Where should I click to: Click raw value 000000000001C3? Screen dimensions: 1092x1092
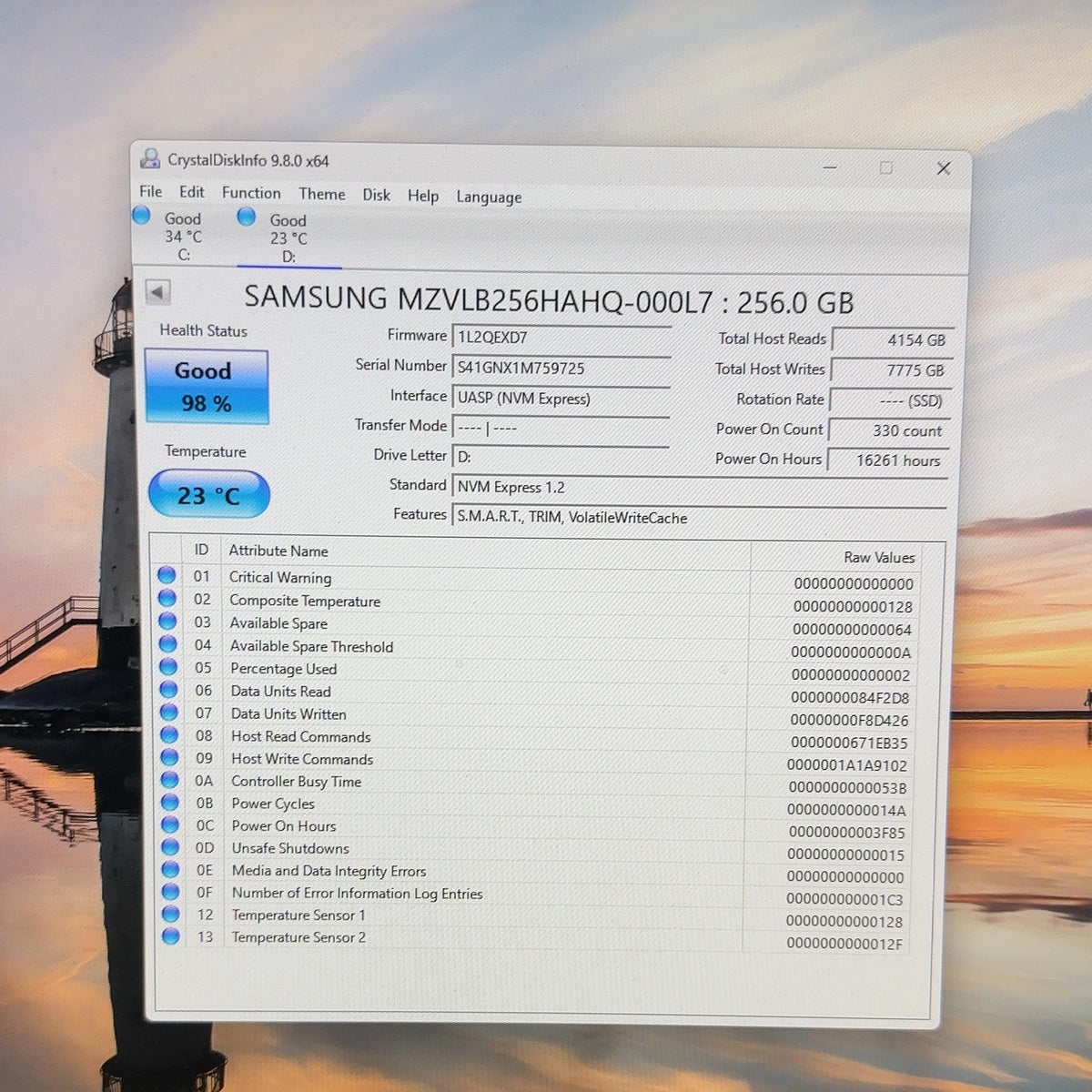point(845,899)
